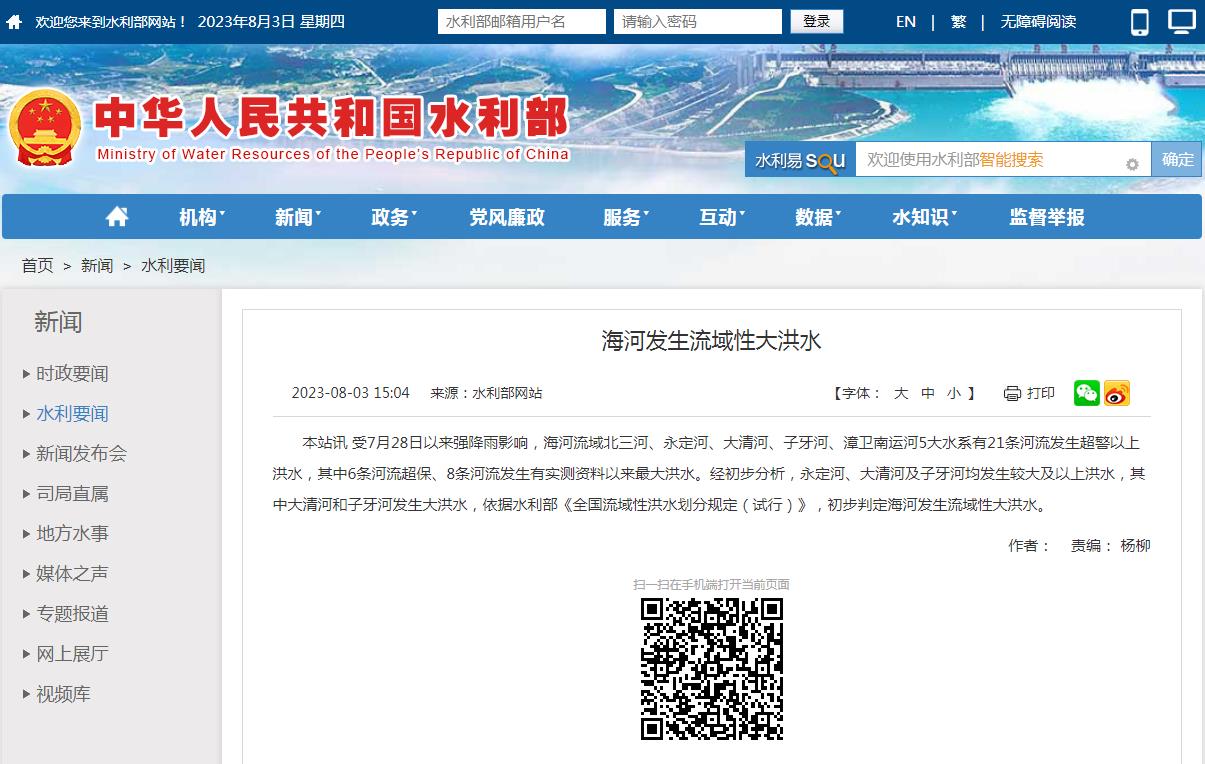Set font size to medium (中)
The image size is (1205, 764).
927,394
